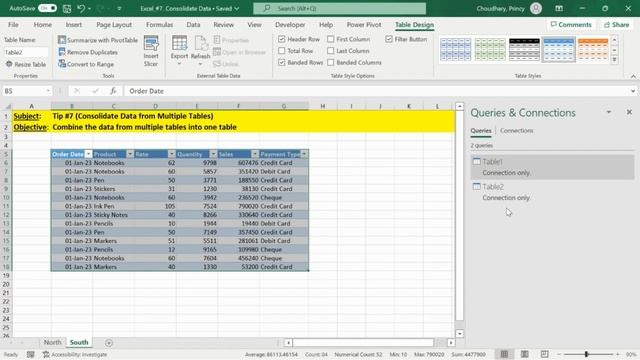This screenshot has width=640, height=360.
Task: Click the insert function fx icon
Action: pyautogui.click(x=113, y=91)
